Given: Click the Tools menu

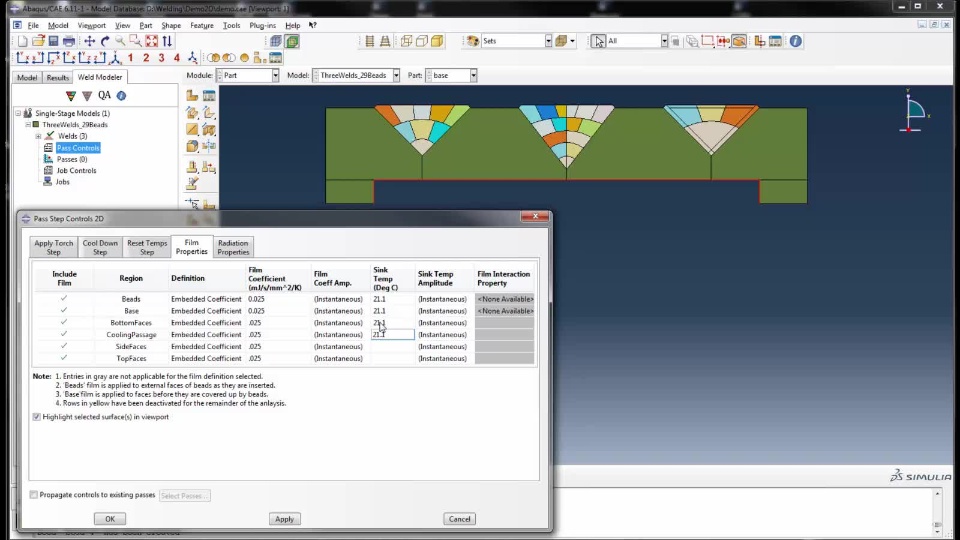Looking at the screenshot, I should [x=231, y=25].
